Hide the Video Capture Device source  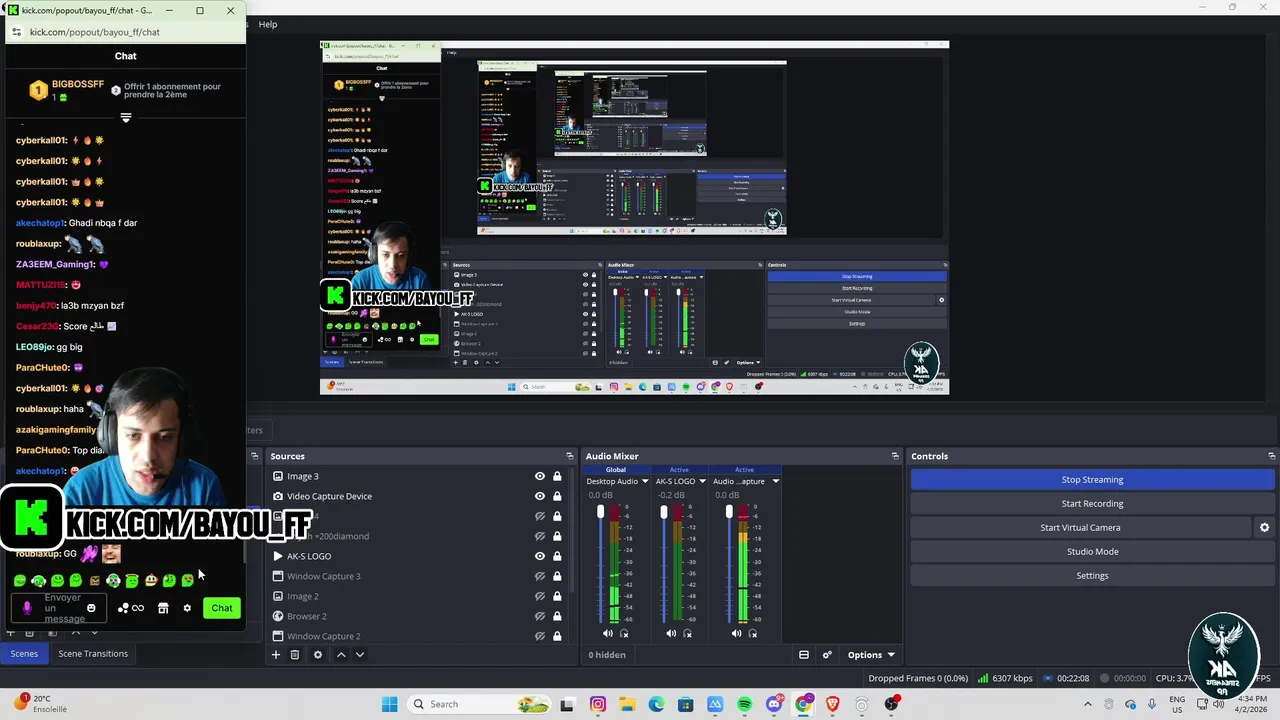540,496
